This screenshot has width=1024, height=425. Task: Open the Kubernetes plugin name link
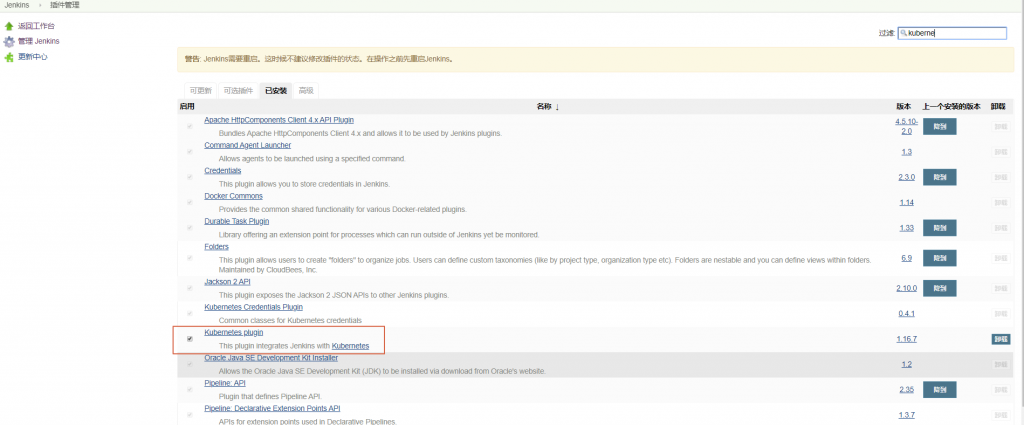tap(234, 332)
